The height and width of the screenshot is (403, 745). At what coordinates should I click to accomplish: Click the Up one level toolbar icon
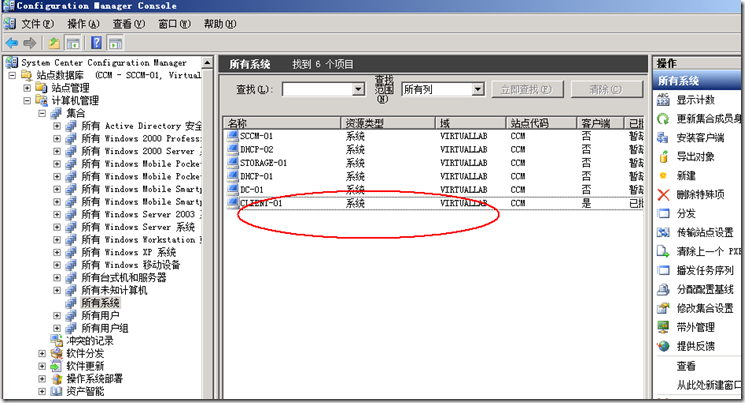coord(54,43)
